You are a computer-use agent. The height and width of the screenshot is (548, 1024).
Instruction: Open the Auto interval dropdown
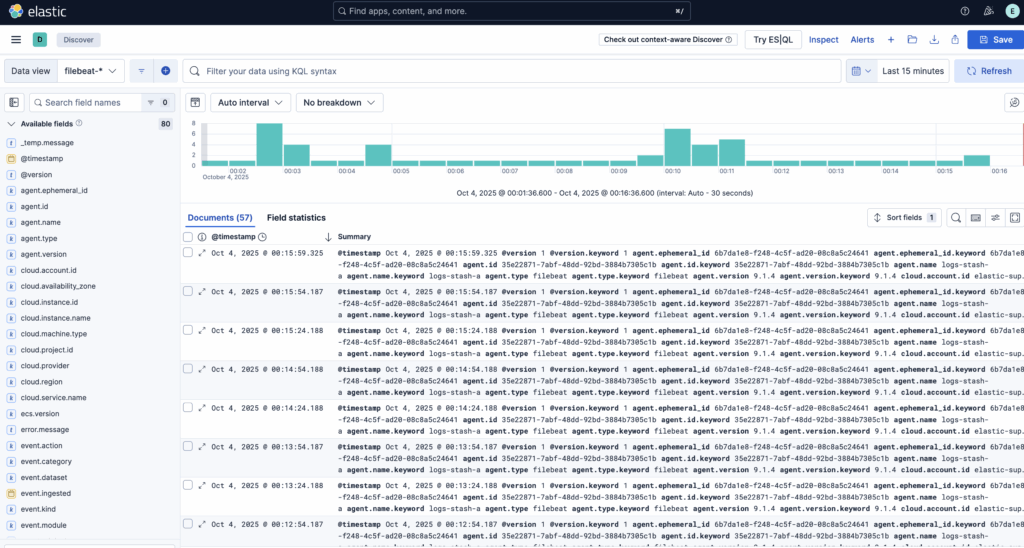point(252,102)
